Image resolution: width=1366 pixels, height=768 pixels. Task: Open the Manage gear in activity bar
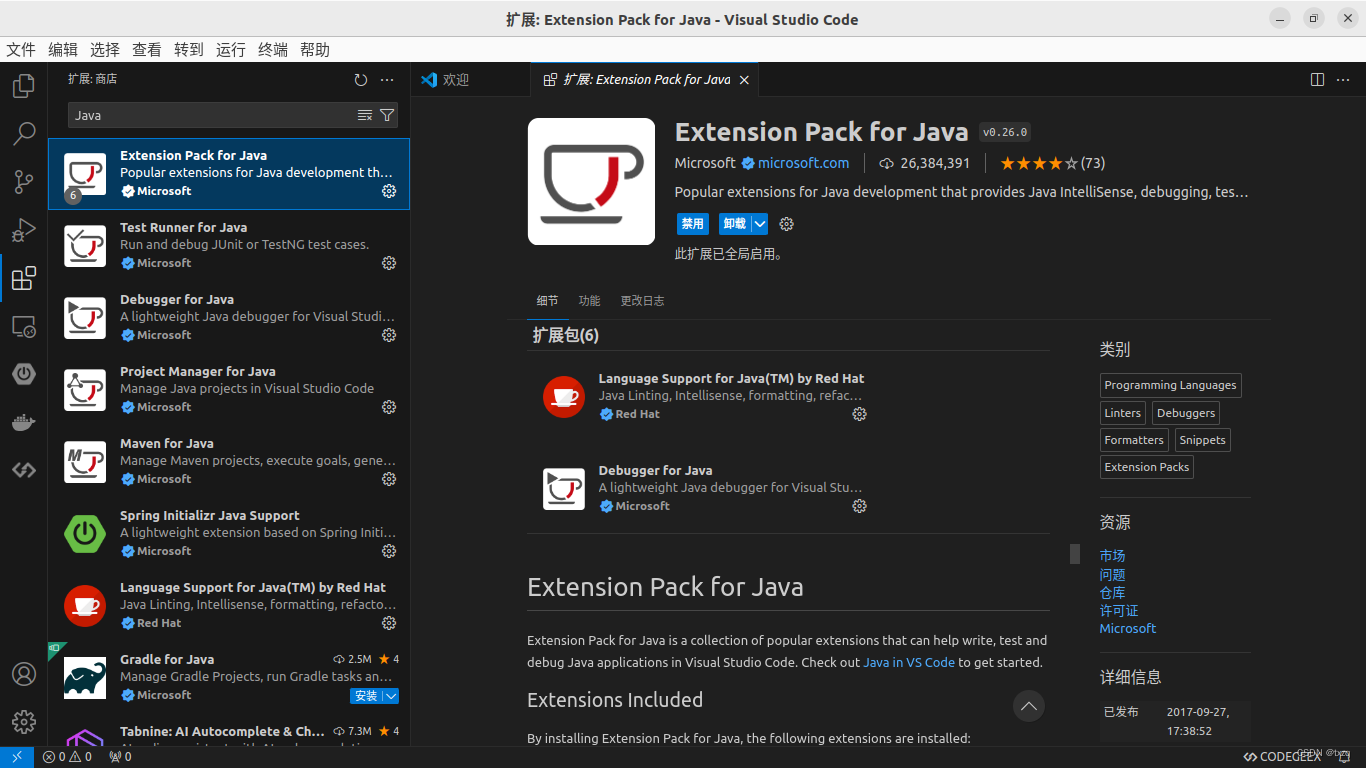click(x=24, y=722)
